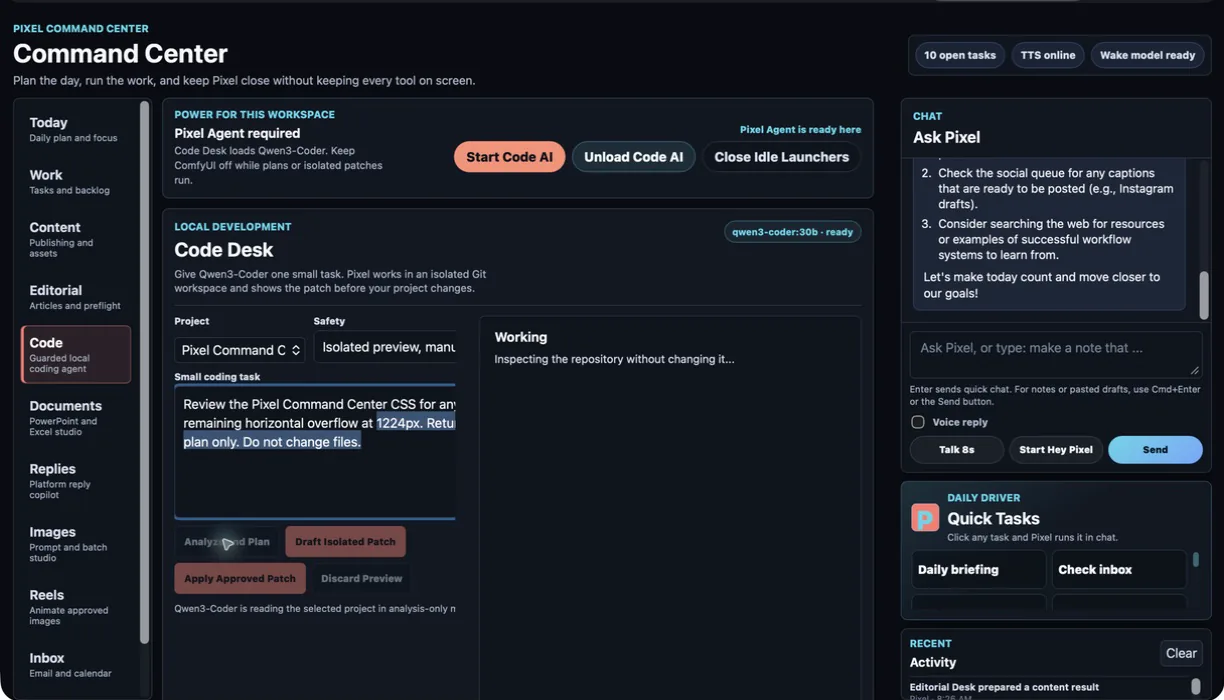
Task: Open the Project dropdown showing Pixel Command
Action: pyautogui.click(x=240, y=350)
